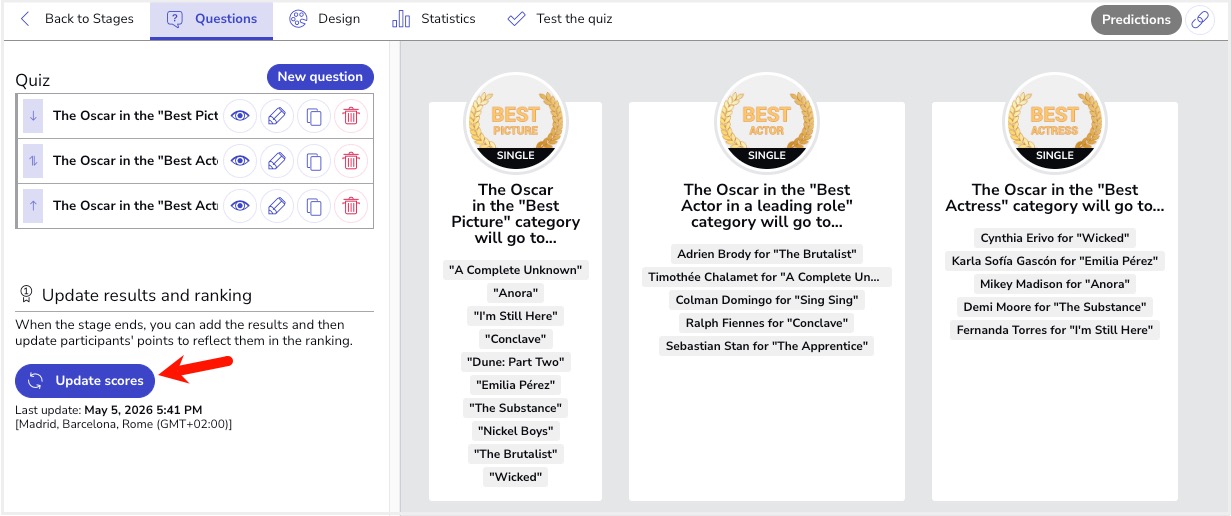Go back to Stages
This screenshot has height=516, width=1231.
(76, 19)
